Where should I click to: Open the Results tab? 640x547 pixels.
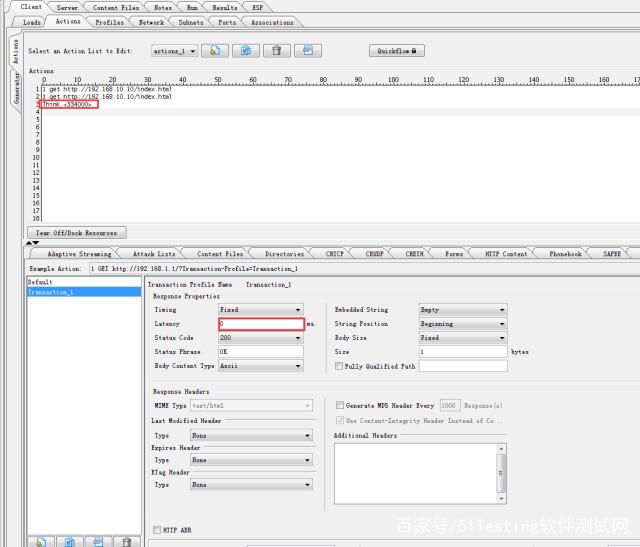click(x=224, y=8)
